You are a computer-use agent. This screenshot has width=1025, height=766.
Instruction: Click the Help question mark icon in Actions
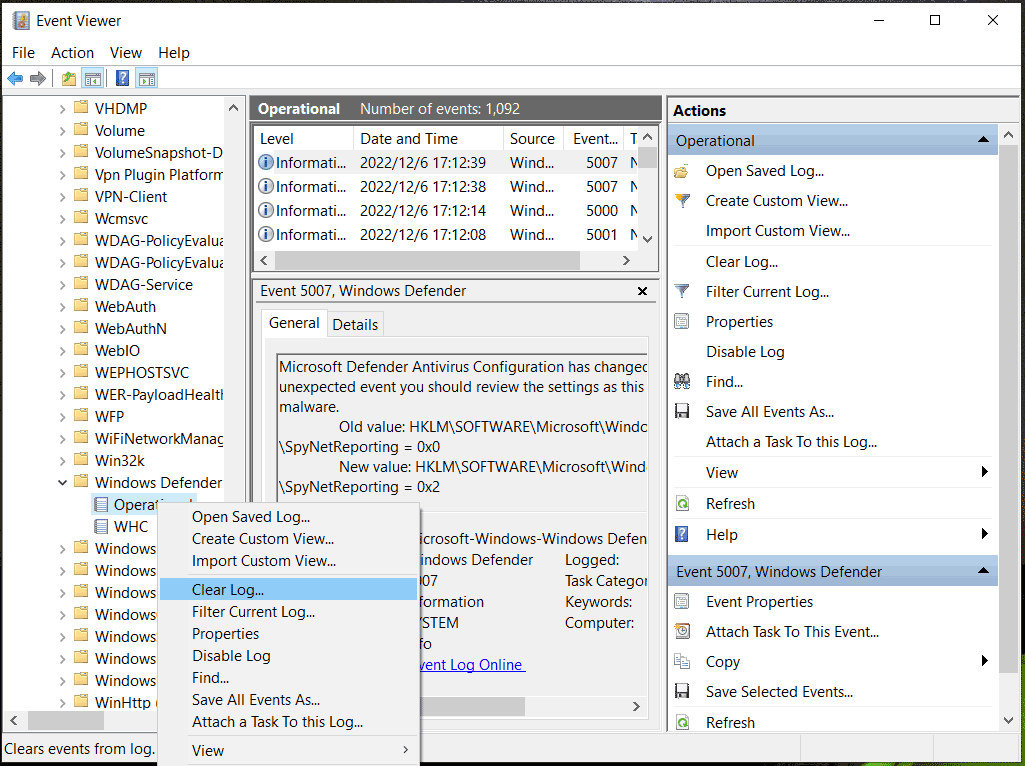(x=682, y=535)
